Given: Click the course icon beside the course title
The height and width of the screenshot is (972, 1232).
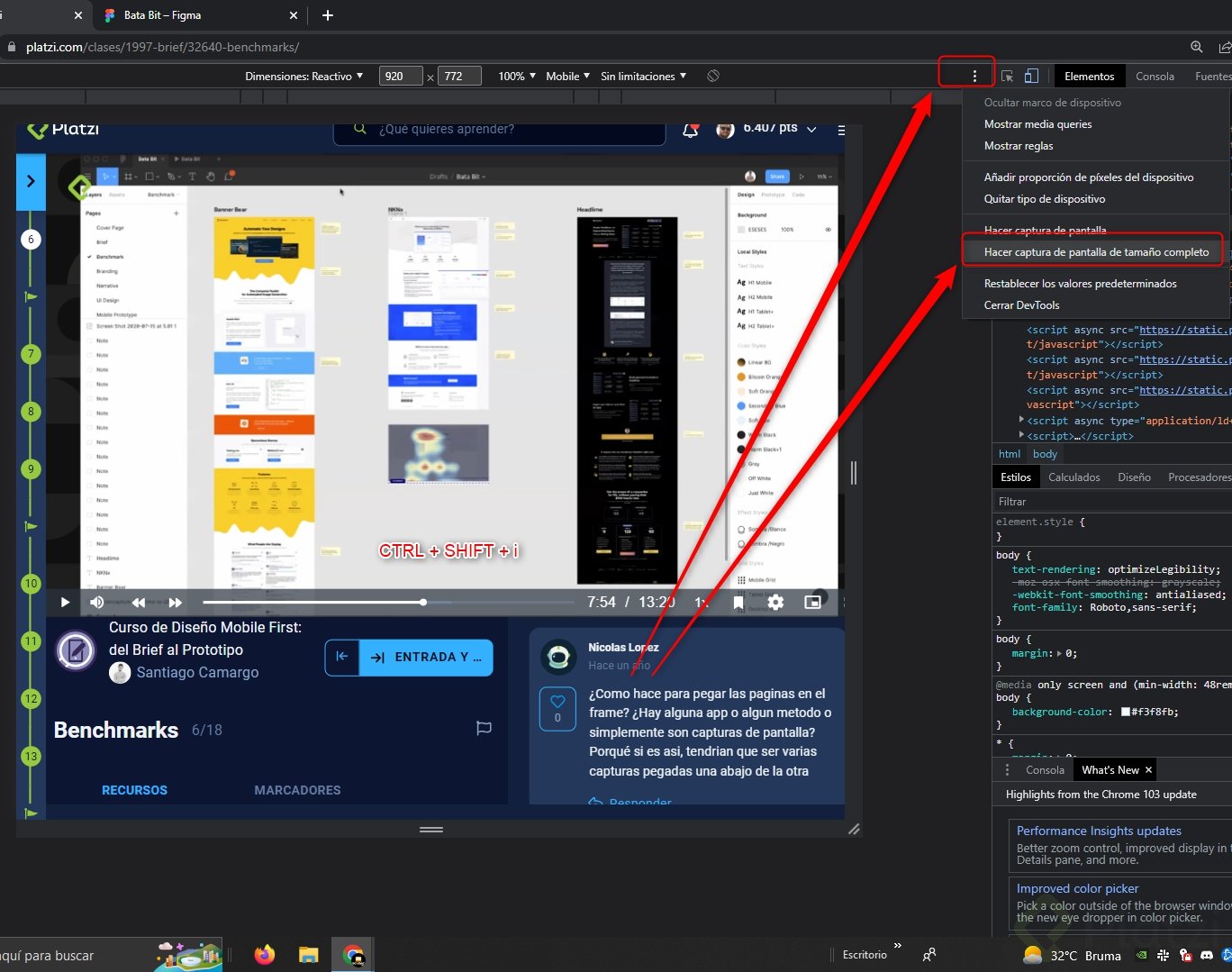Looking at the screenshot, I should tap(77, 650).
